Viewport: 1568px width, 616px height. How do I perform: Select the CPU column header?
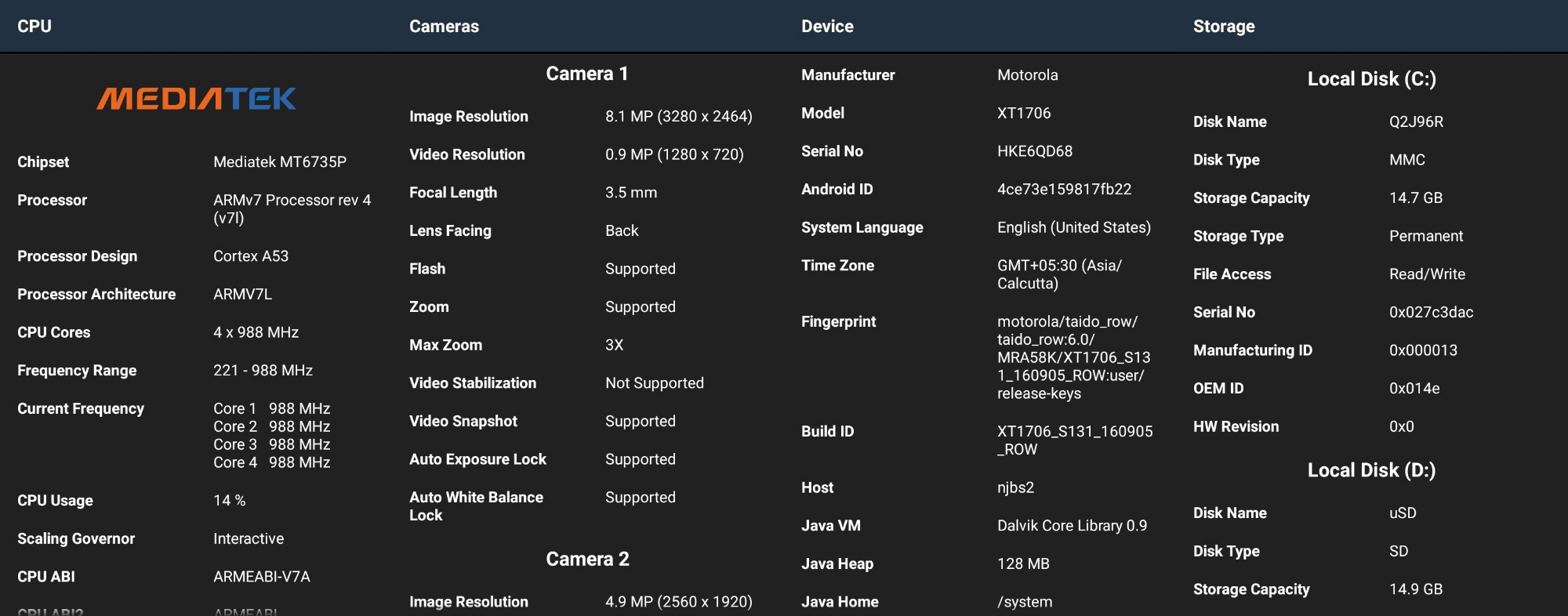point(34,26)
